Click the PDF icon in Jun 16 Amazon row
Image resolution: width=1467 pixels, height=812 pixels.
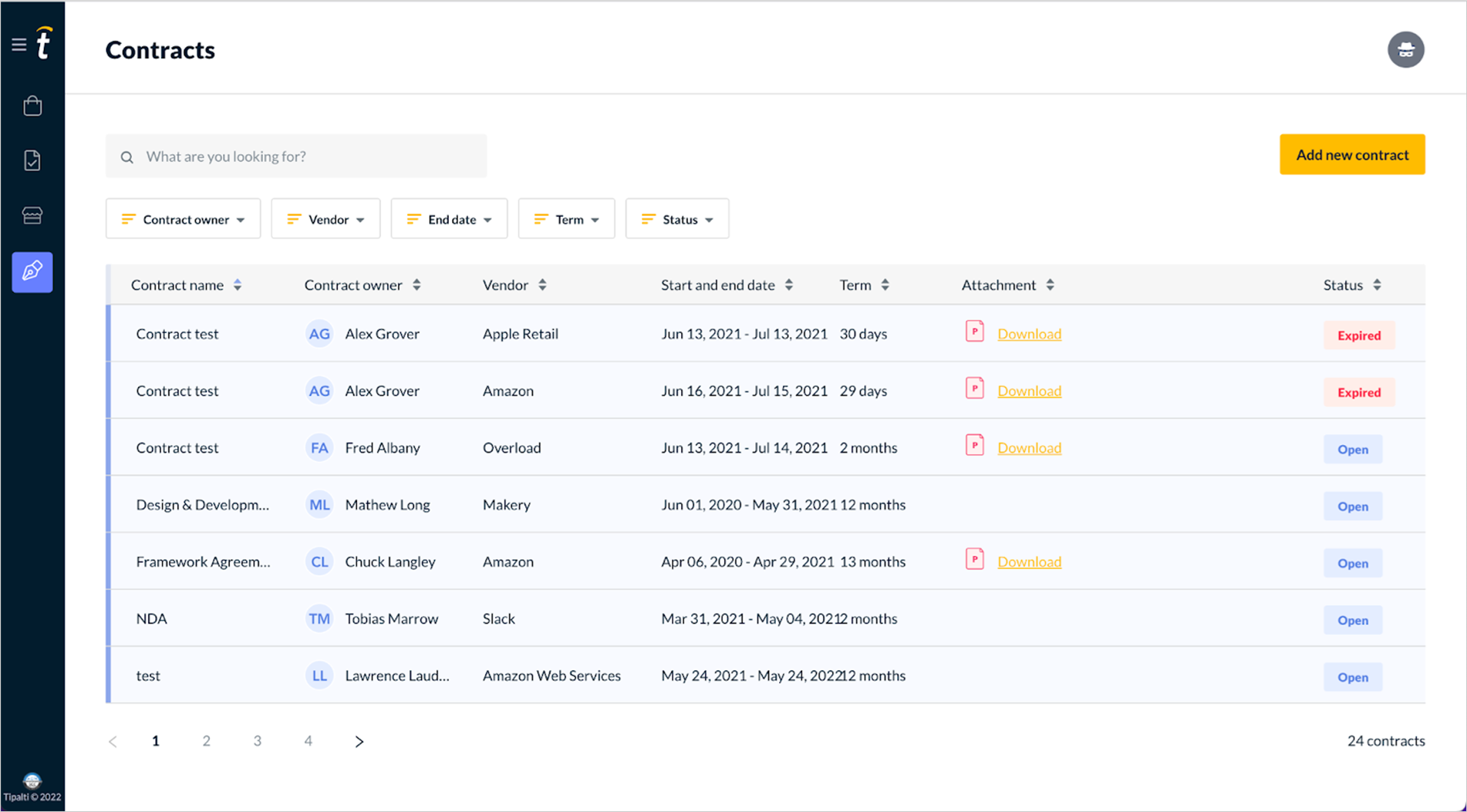(975, 389)
